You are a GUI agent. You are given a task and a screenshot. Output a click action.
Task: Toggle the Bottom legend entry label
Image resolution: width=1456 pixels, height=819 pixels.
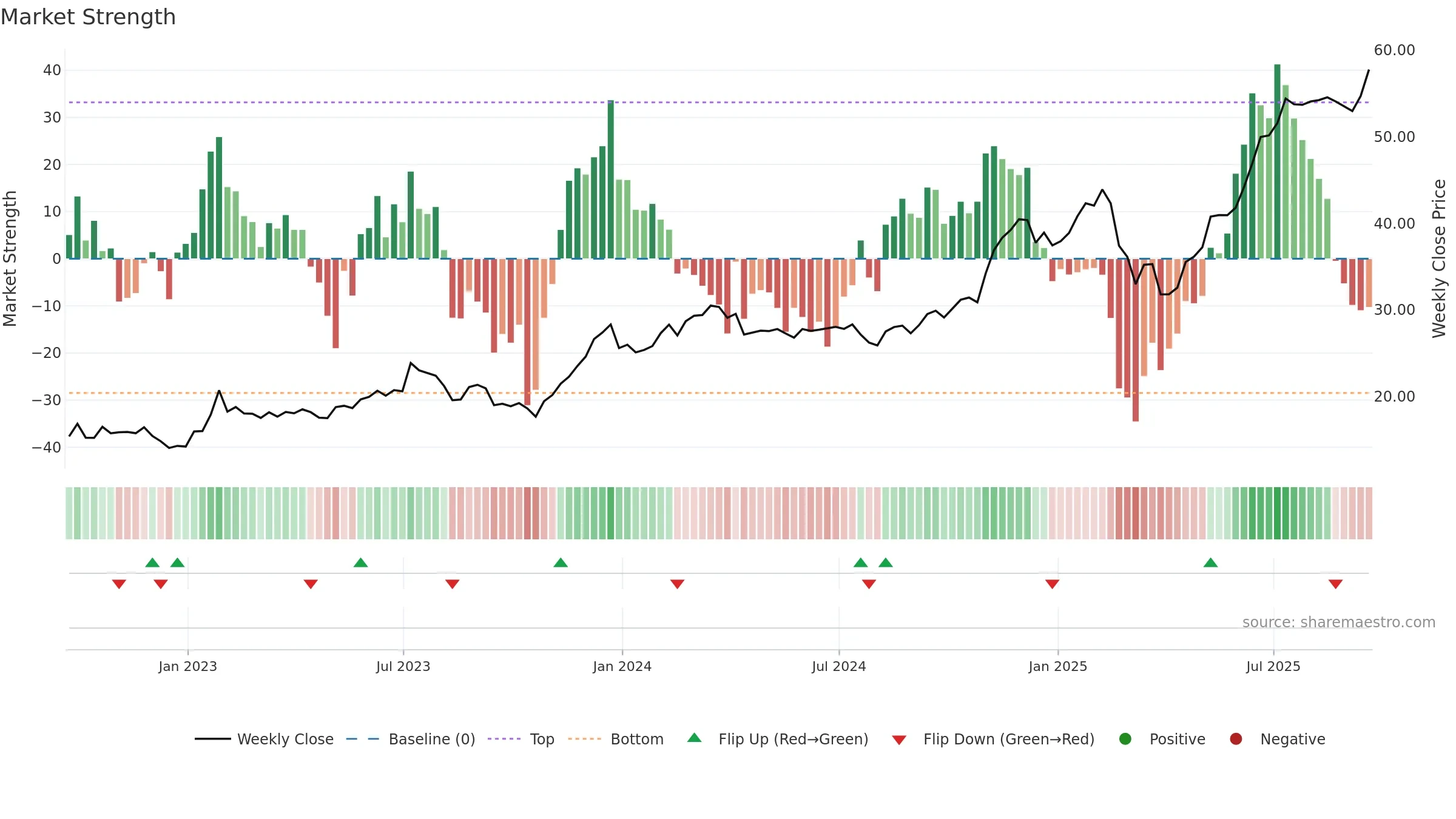pyautogui.click(x=637, y=739)
